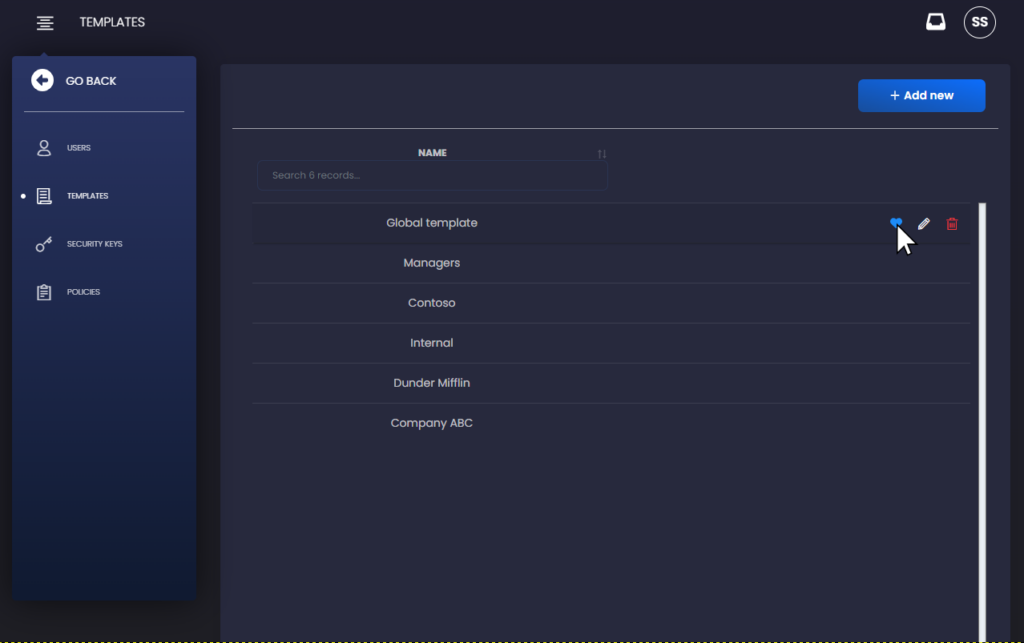The height and width of the screenshot is (643, 1024).
Task: Select the Managers template row
Action: point(611,263)
